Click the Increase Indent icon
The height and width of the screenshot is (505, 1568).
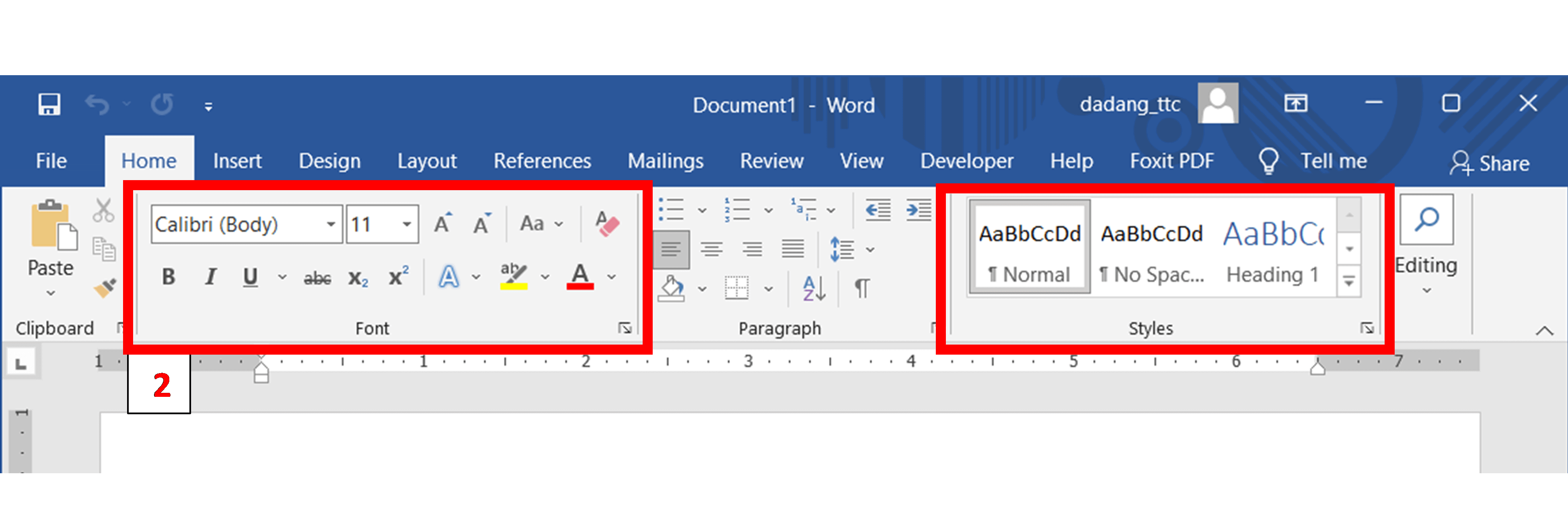click(x=918, y=211)
